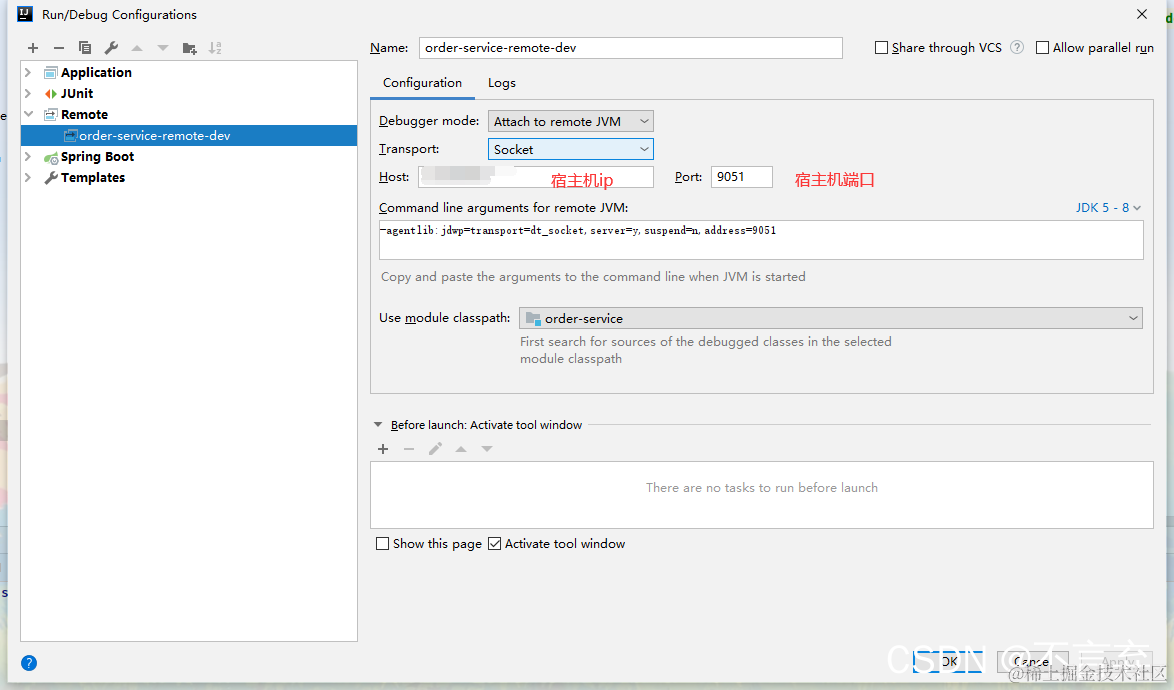Expand the Spring Boot tree node
This screenshot has height=690, width=1174.
(28, 156)
